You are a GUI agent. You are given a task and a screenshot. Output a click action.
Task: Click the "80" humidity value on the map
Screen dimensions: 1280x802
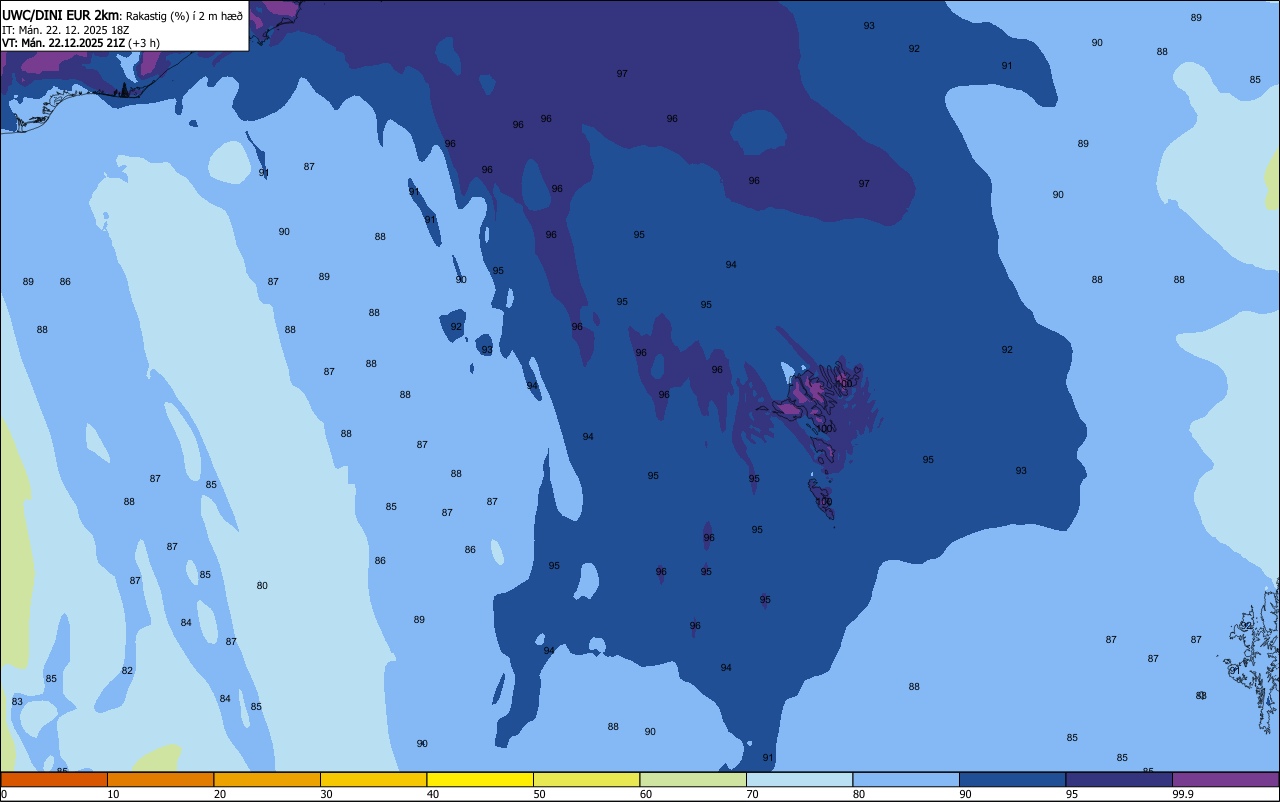pyautogui.click(x=262, y=586)
